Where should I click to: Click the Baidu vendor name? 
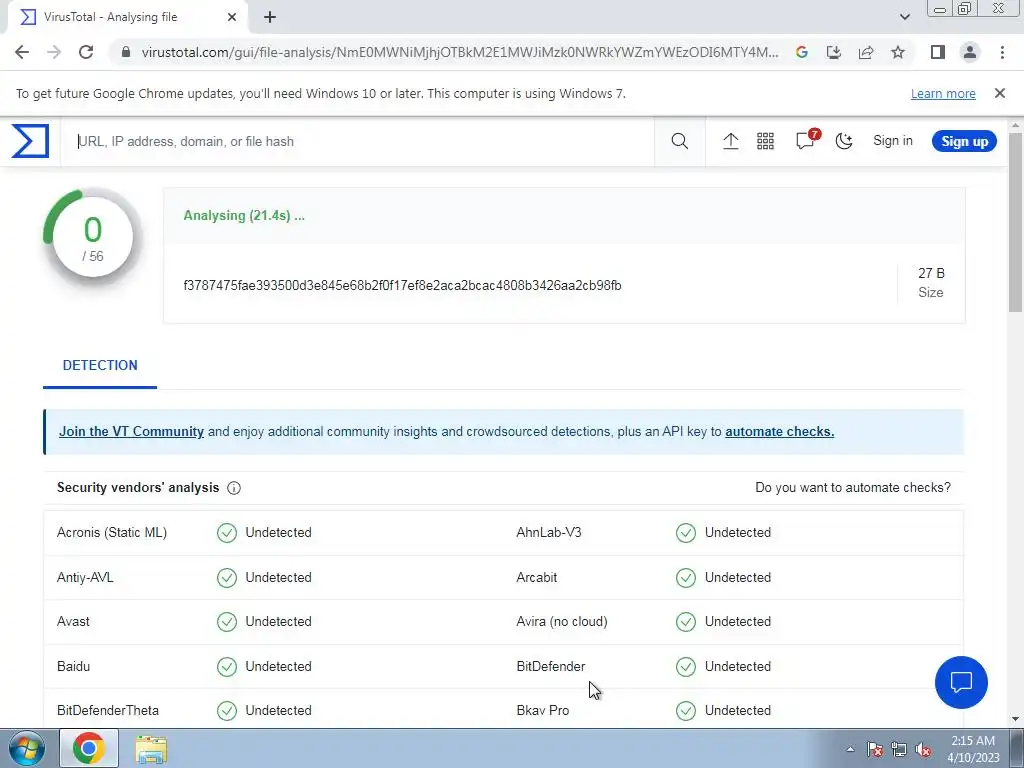pyautogui.click(x=73, y=666)
